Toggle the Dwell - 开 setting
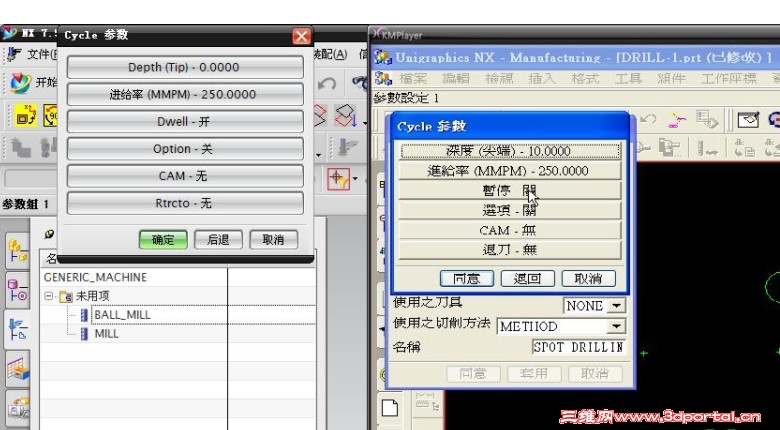 pos(185,122)
